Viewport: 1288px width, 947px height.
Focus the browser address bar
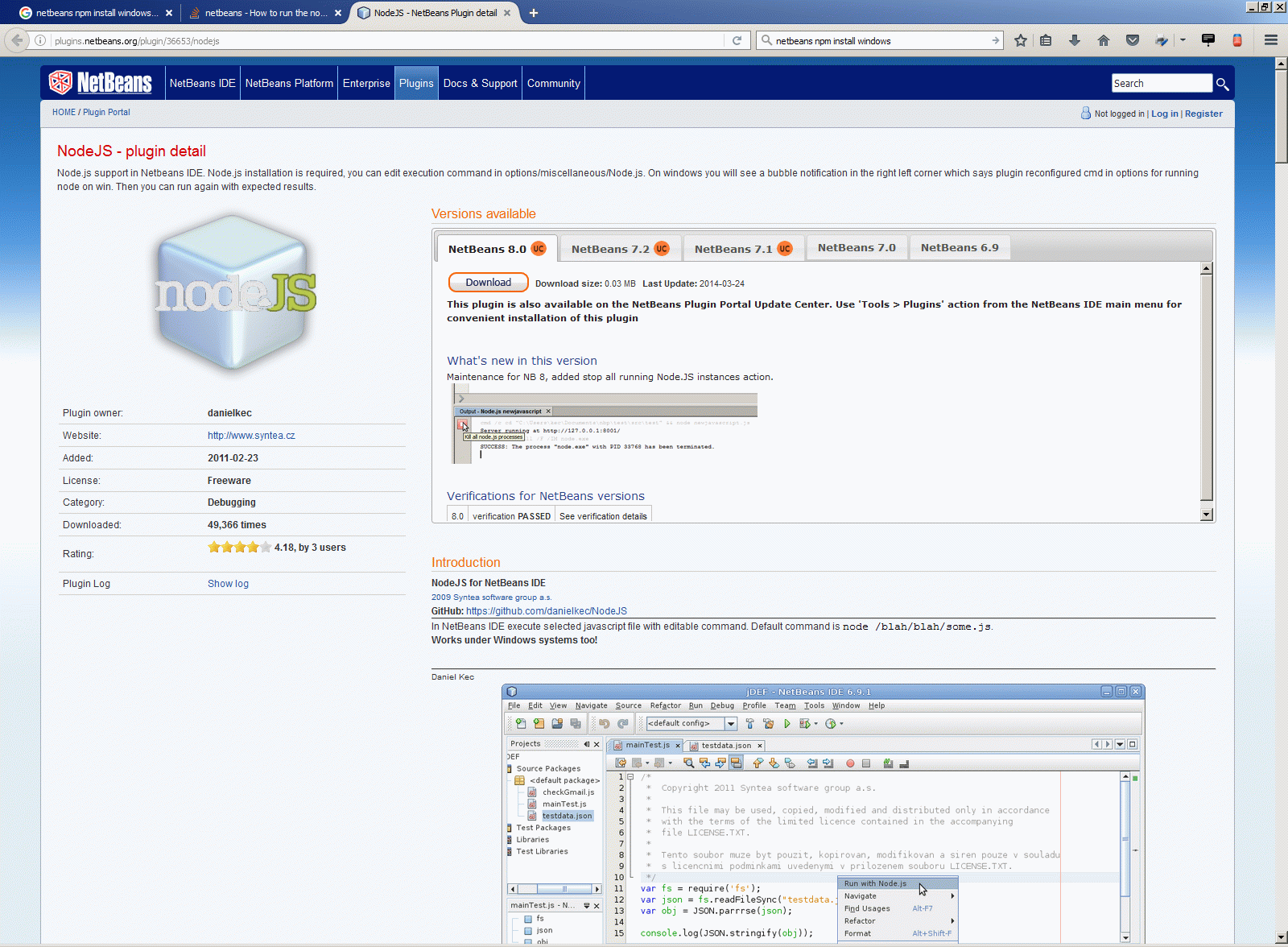(386, 40)
